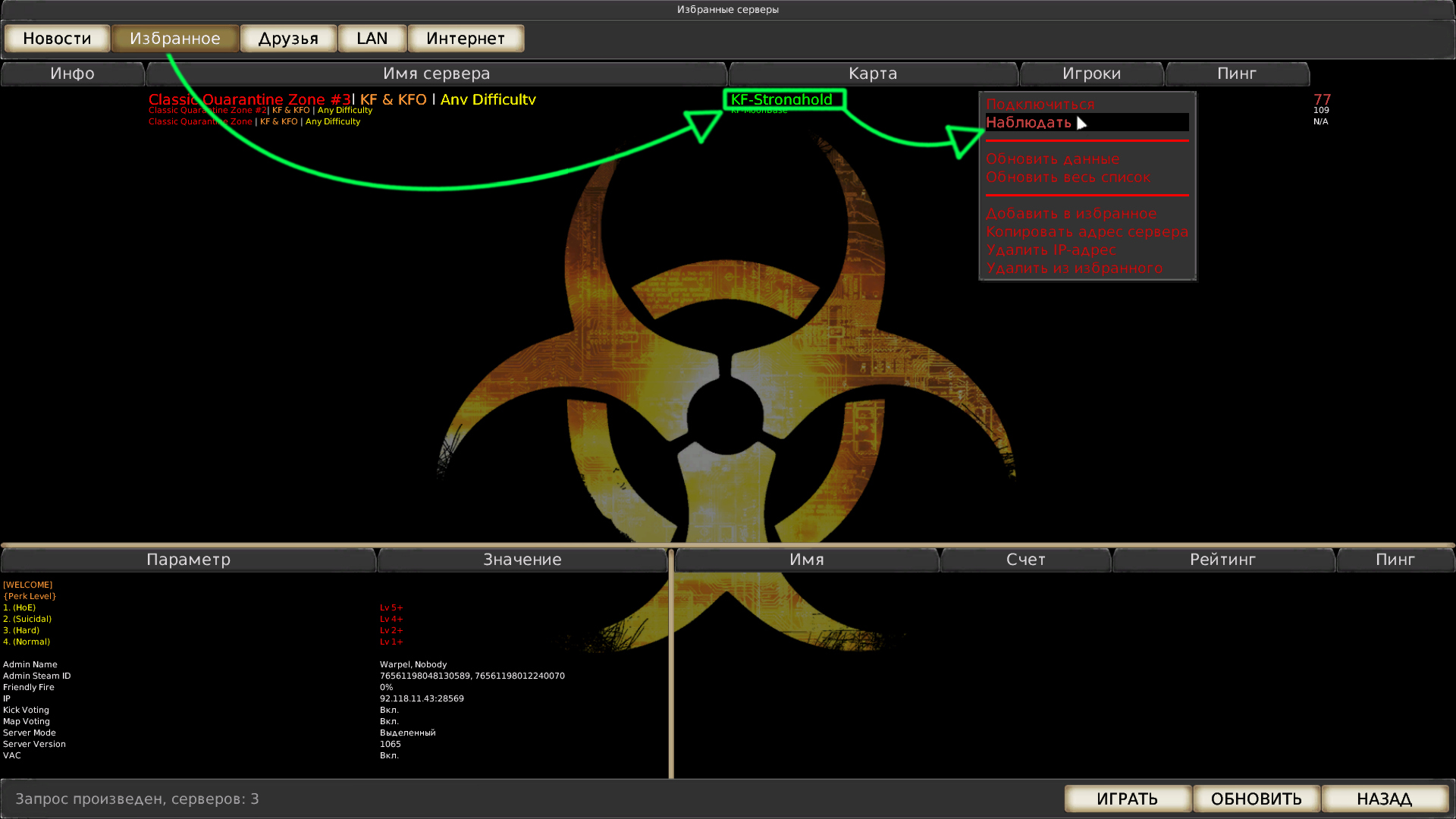Open the Друзья tab
This screenshot has height=819, width=1456.
coord(288,39)
